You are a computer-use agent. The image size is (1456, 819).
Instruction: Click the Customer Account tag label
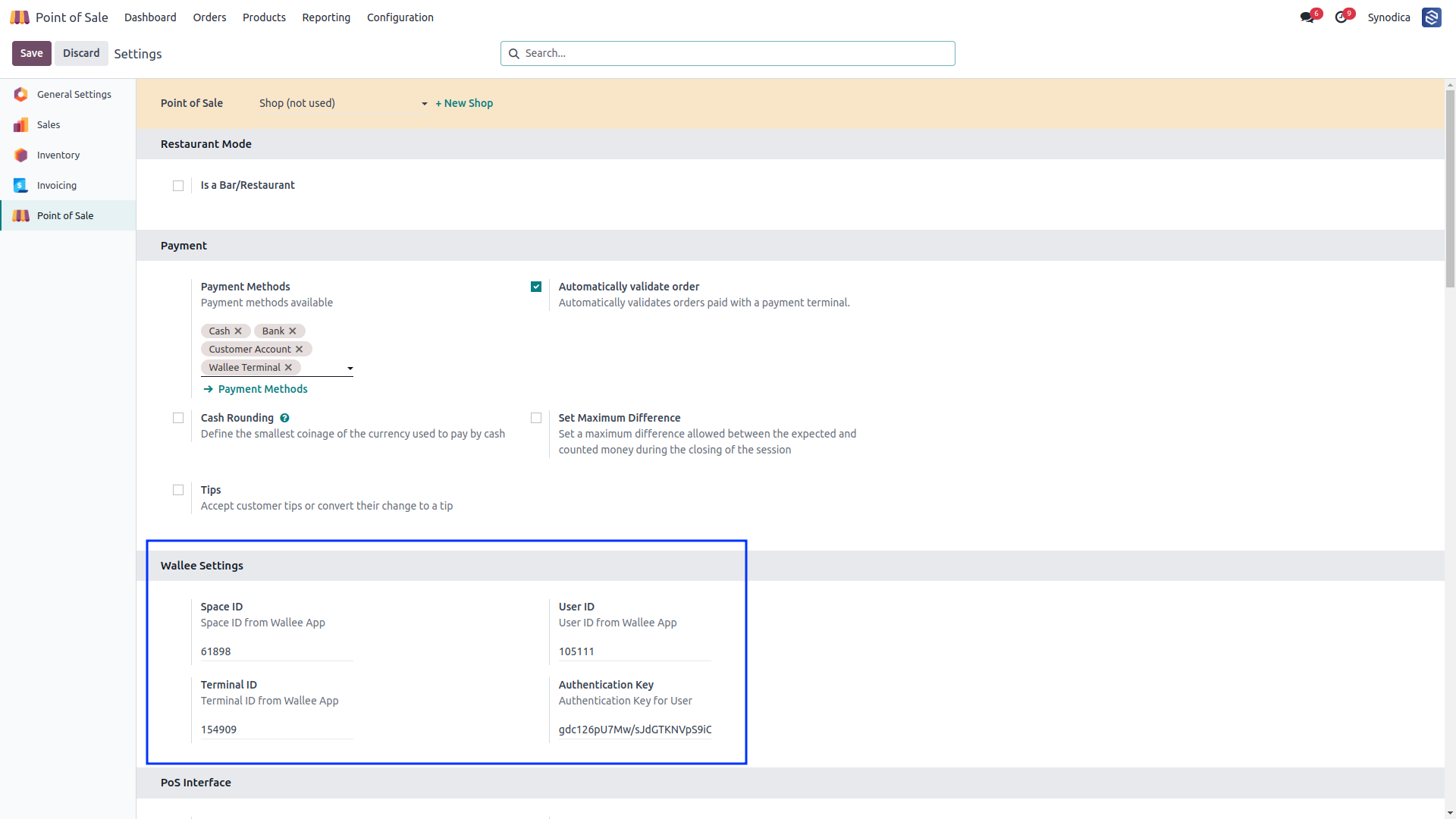tap(249, 350)
